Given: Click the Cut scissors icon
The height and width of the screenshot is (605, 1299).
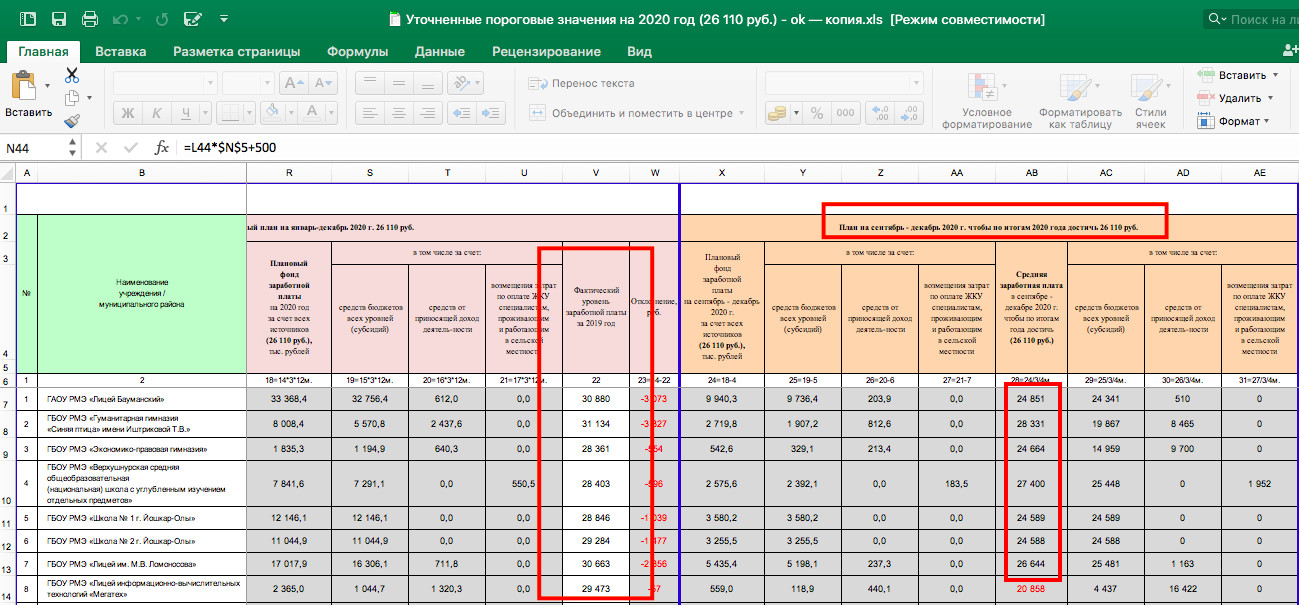Looking at the screenshot, I should tap(72, 75).
